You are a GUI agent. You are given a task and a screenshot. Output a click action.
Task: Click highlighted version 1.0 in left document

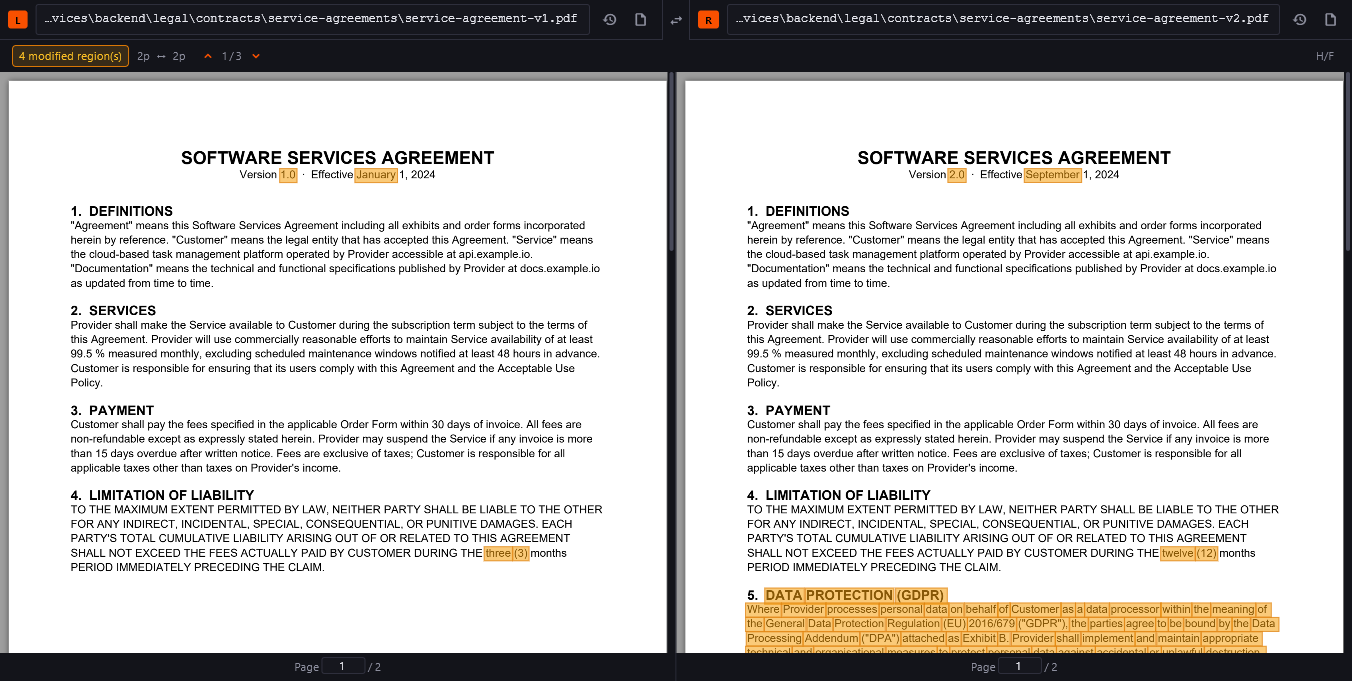(x=288, y=175)
